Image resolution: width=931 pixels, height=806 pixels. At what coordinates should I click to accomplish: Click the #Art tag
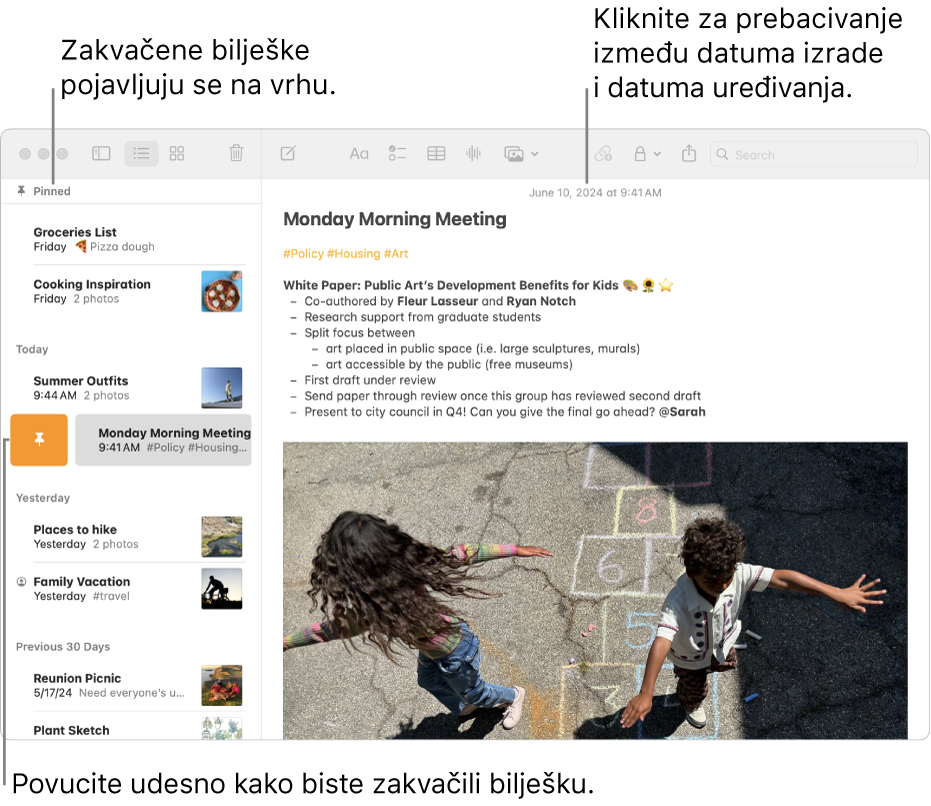(396, 254)
